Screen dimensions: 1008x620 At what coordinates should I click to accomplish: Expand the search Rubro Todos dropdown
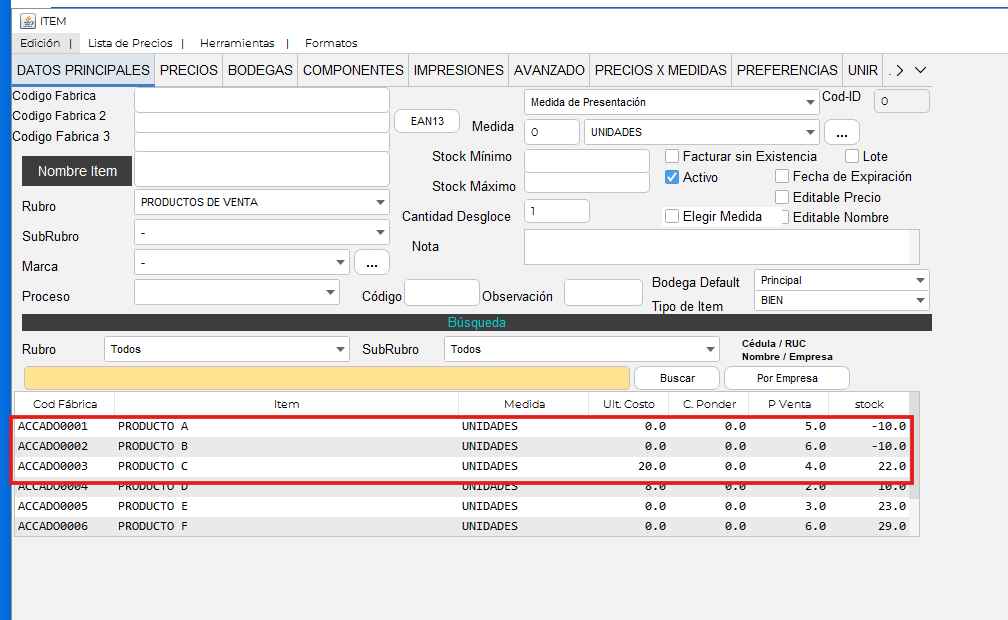[340, 350]
